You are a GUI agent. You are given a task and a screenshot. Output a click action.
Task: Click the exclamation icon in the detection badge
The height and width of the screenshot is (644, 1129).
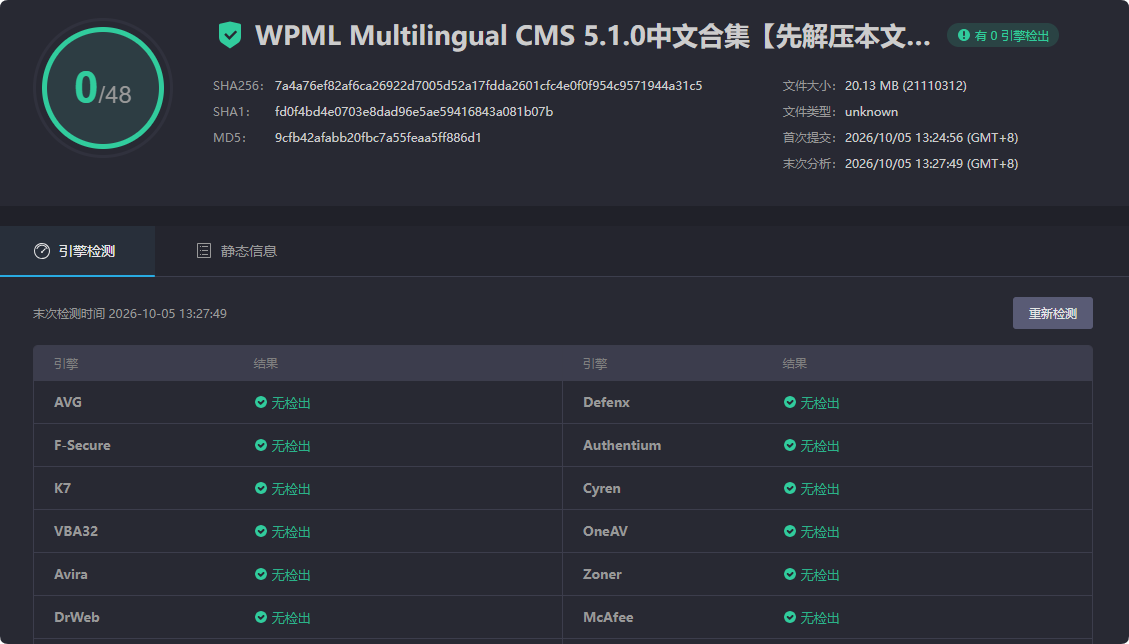point(963,35)
